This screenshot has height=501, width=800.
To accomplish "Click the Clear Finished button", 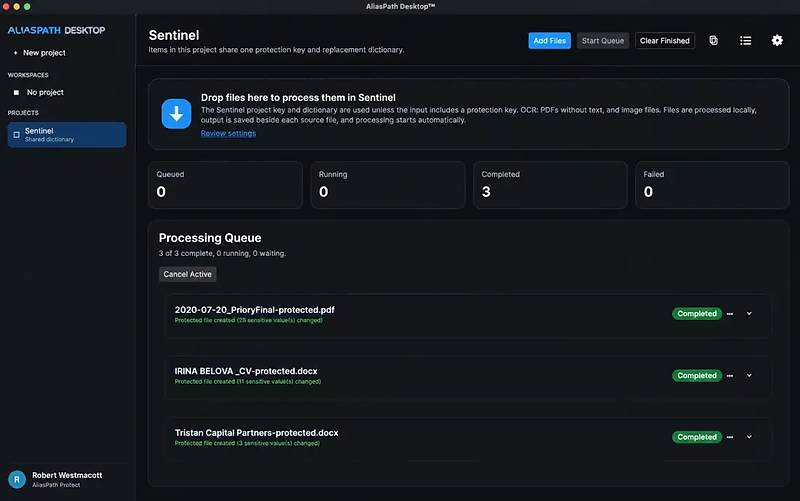I will pyautogui.click(x=664, y=41).
